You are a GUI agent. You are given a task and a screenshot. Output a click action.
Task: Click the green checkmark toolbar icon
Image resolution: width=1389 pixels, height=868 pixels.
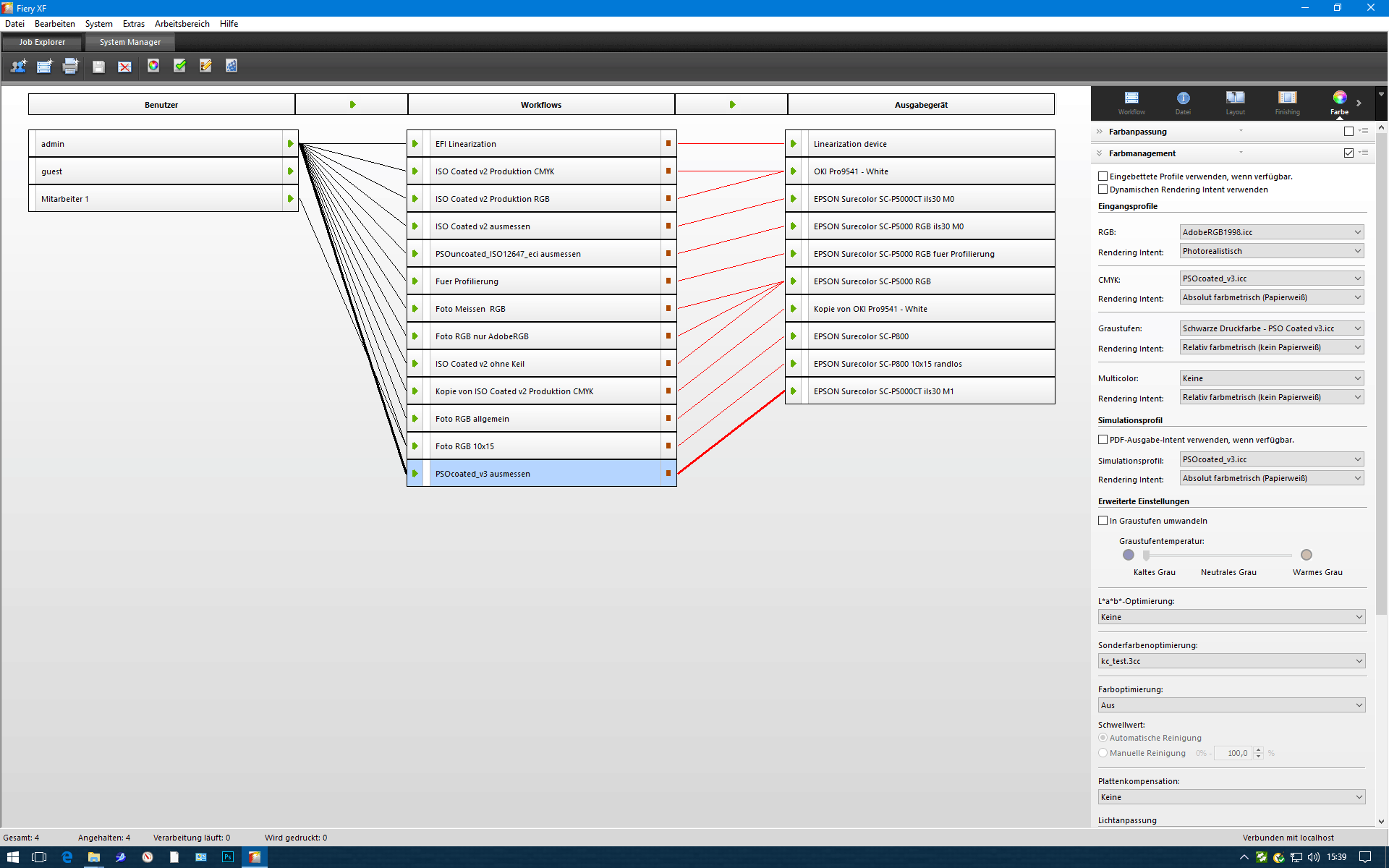pyautogui.click(x=180, y=66)
